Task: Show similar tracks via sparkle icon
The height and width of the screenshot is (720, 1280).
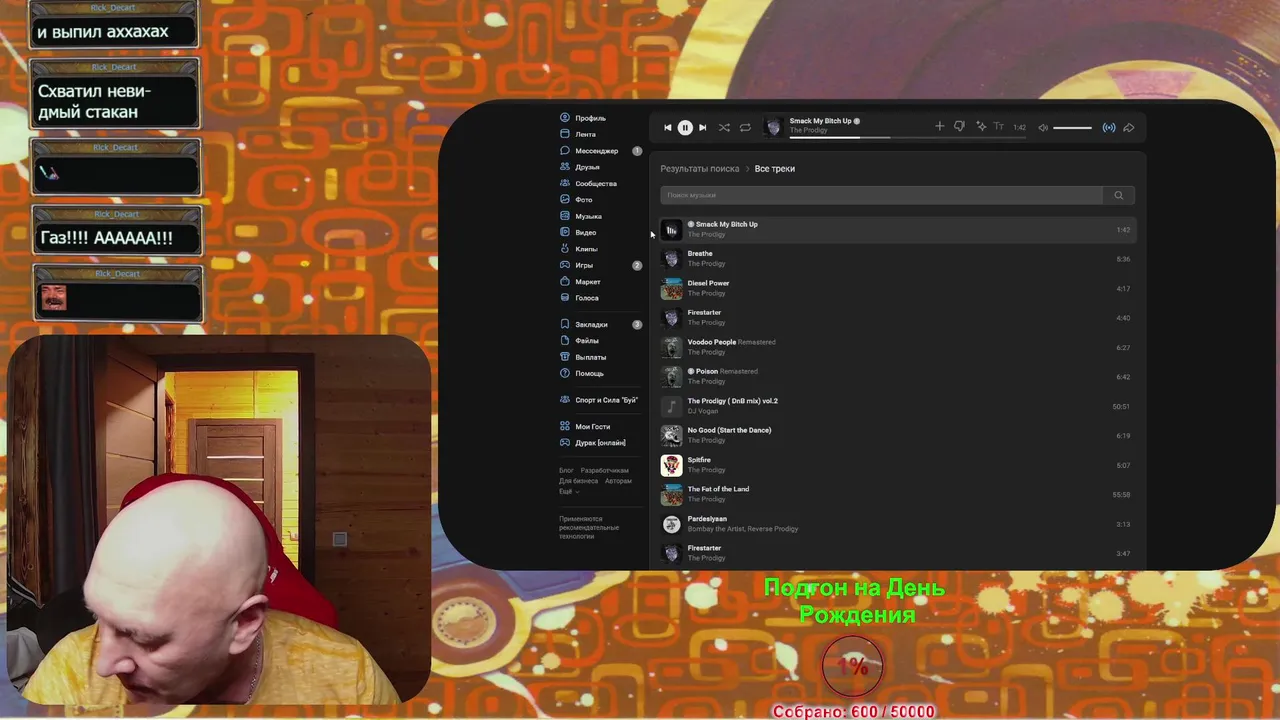Action: click(x=981, y=126)
